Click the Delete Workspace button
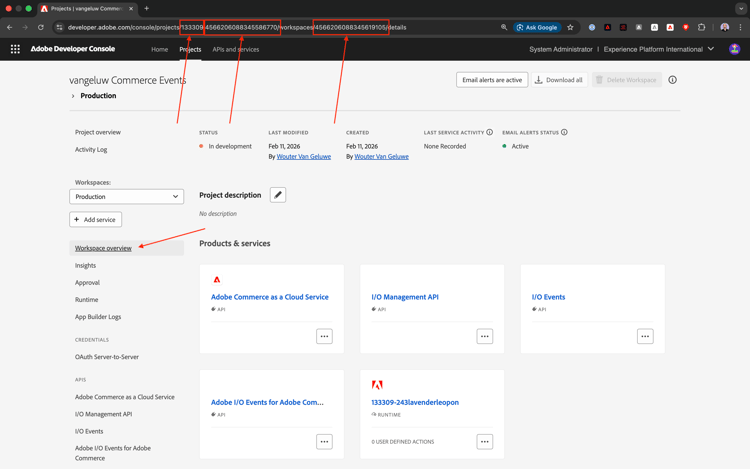Screen dimensions: 750x469 tap(627, 80)
